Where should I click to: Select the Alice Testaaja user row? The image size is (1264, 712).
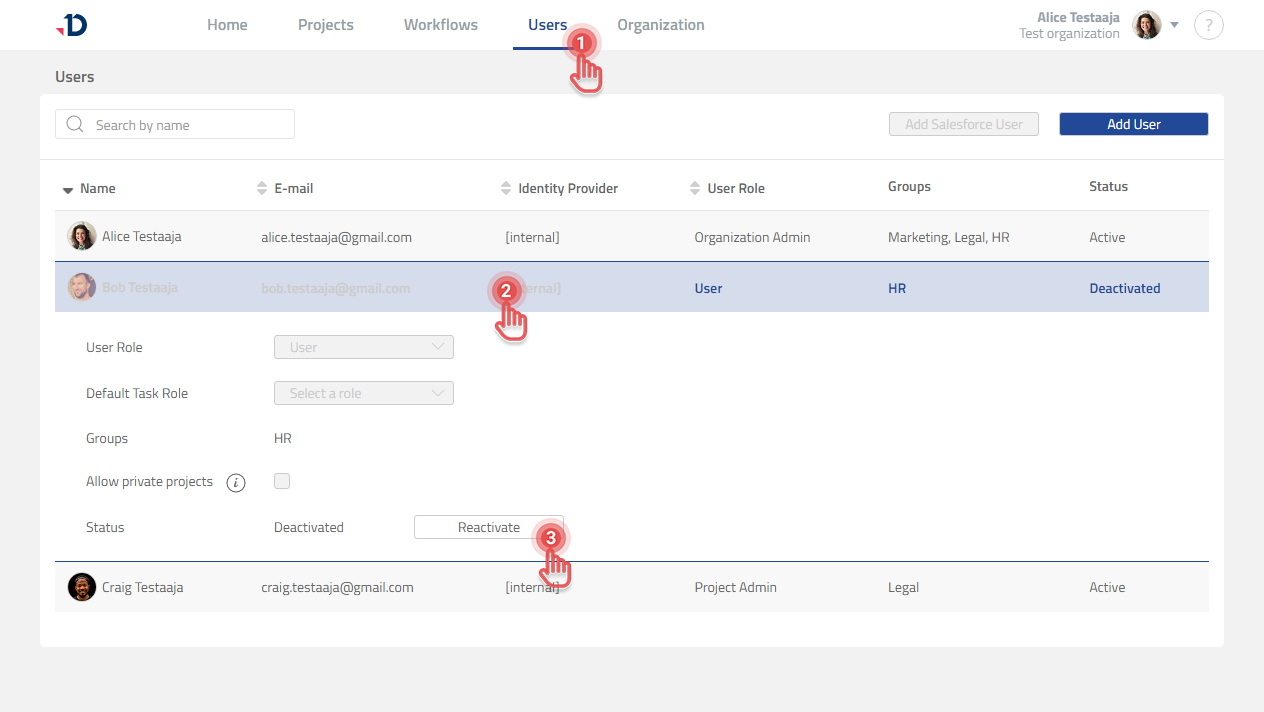click(631, 237)
